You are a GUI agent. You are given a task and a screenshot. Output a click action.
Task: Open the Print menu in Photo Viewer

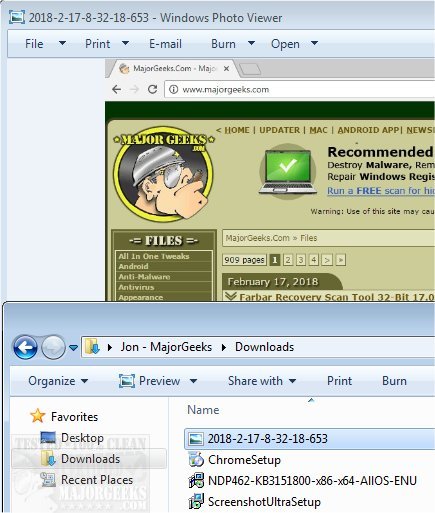point(97,44)
